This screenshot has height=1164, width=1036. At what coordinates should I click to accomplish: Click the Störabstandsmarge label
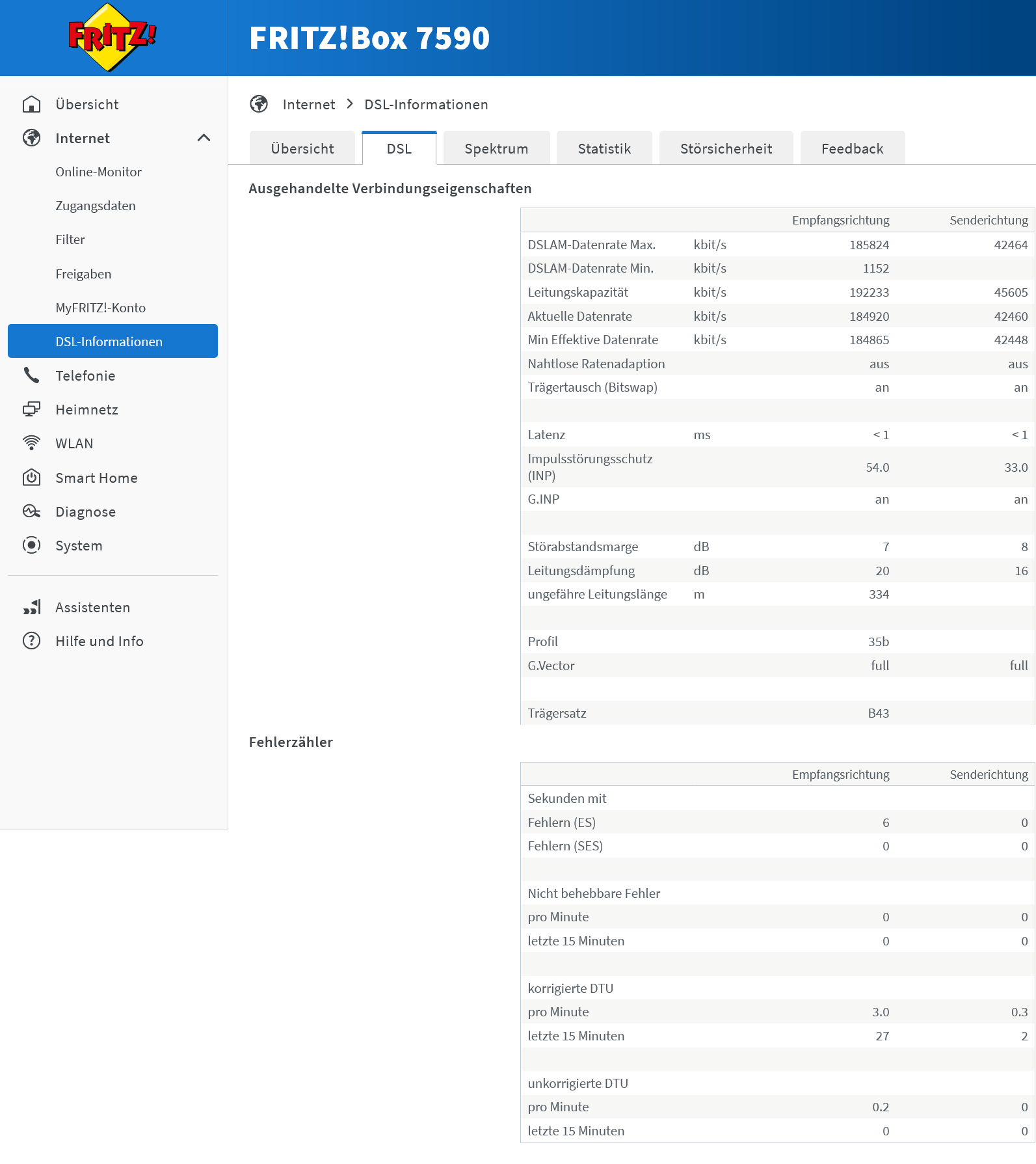coord(583,547)
